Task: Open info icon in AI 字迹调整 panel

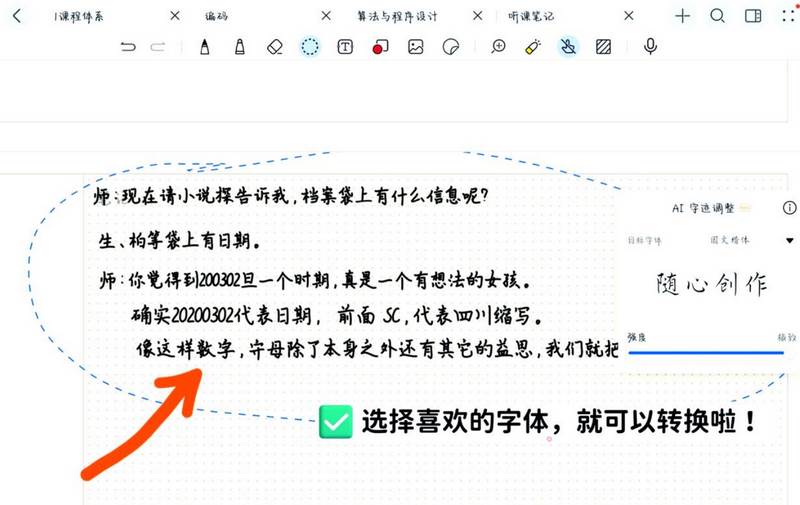Action: [789, 208]
